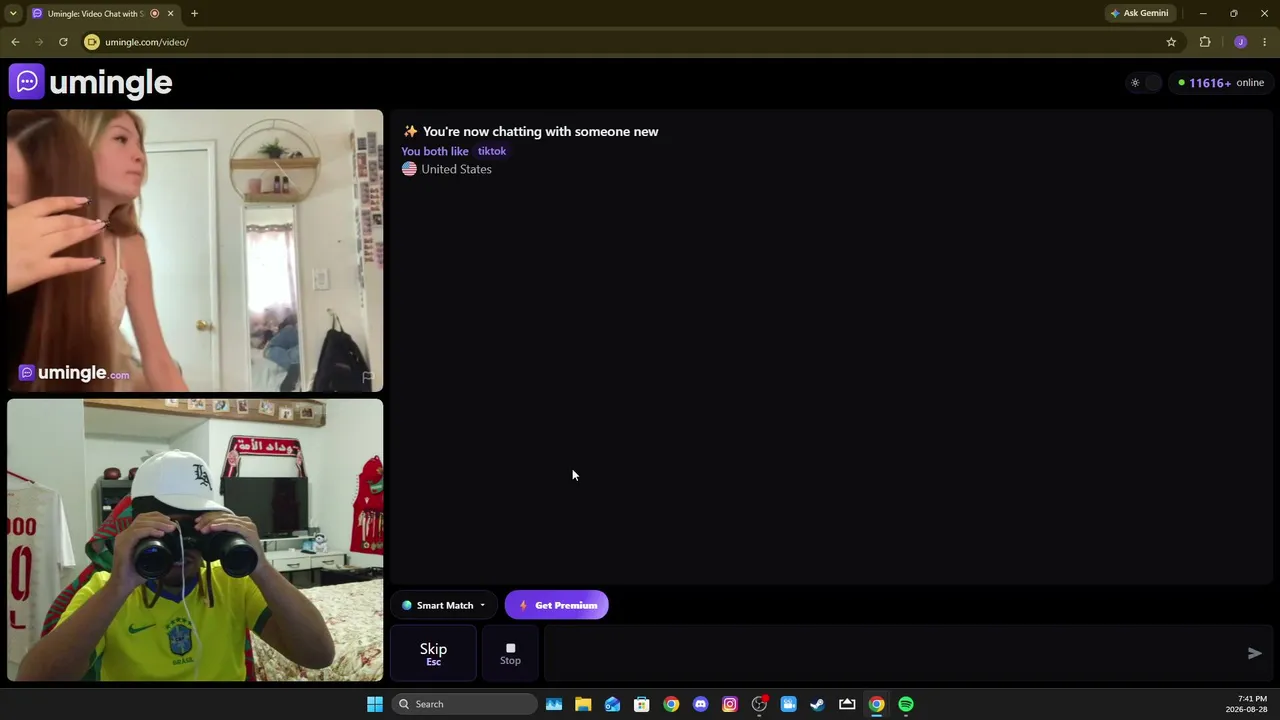This screenshot has height=720, width=1280.
Task: Open the Chrome three-dot menu
Action: point(1265,42)
